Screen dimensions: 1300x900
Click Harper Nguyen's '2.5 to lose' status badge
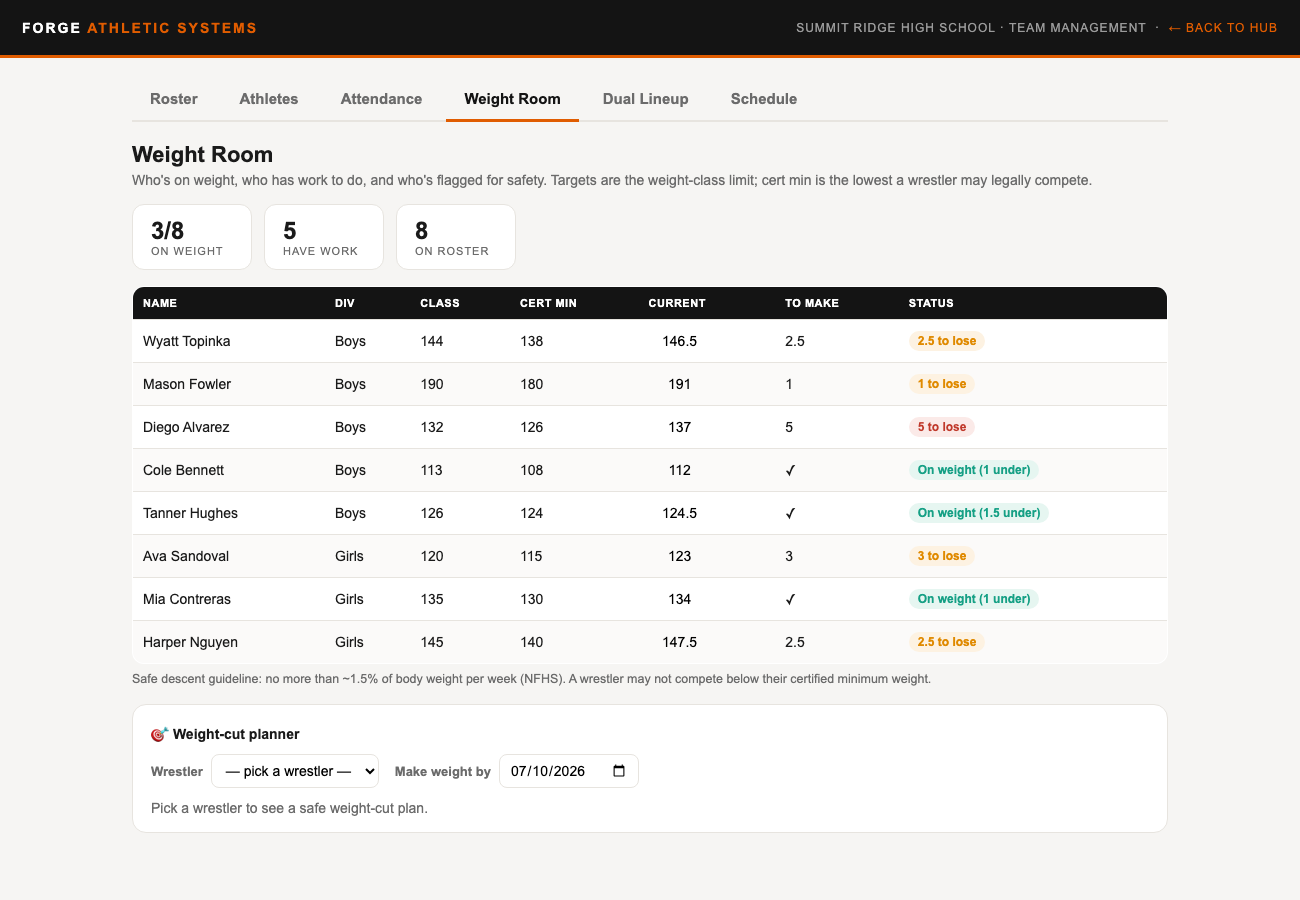pos(947,642)
